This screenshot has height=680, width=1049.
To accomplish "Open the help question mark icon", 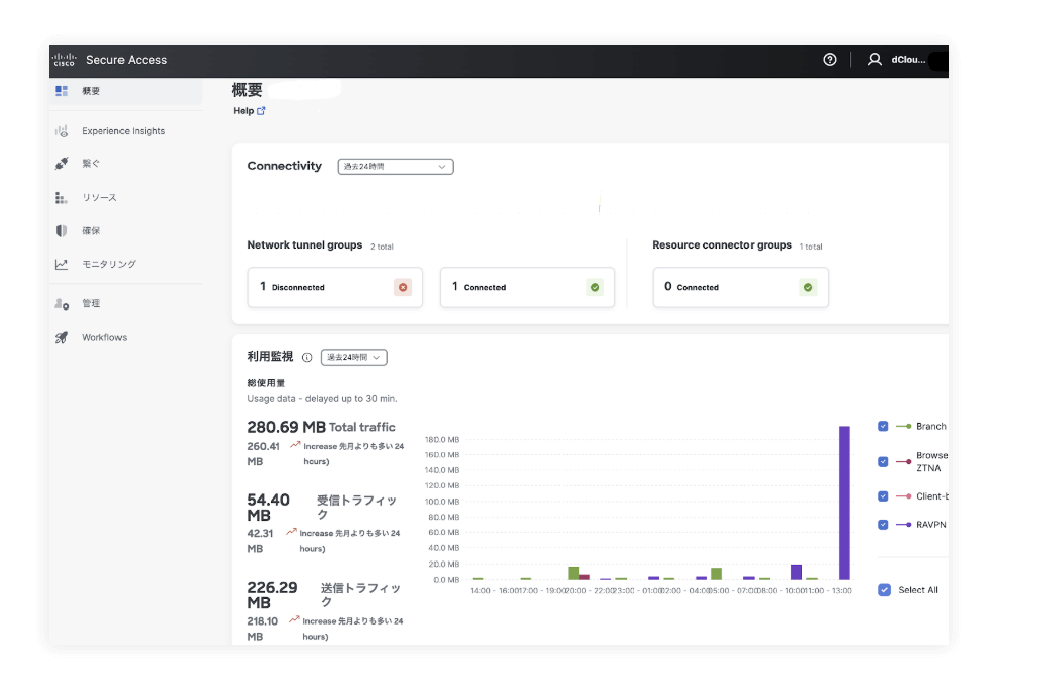I will click(829, 60).
